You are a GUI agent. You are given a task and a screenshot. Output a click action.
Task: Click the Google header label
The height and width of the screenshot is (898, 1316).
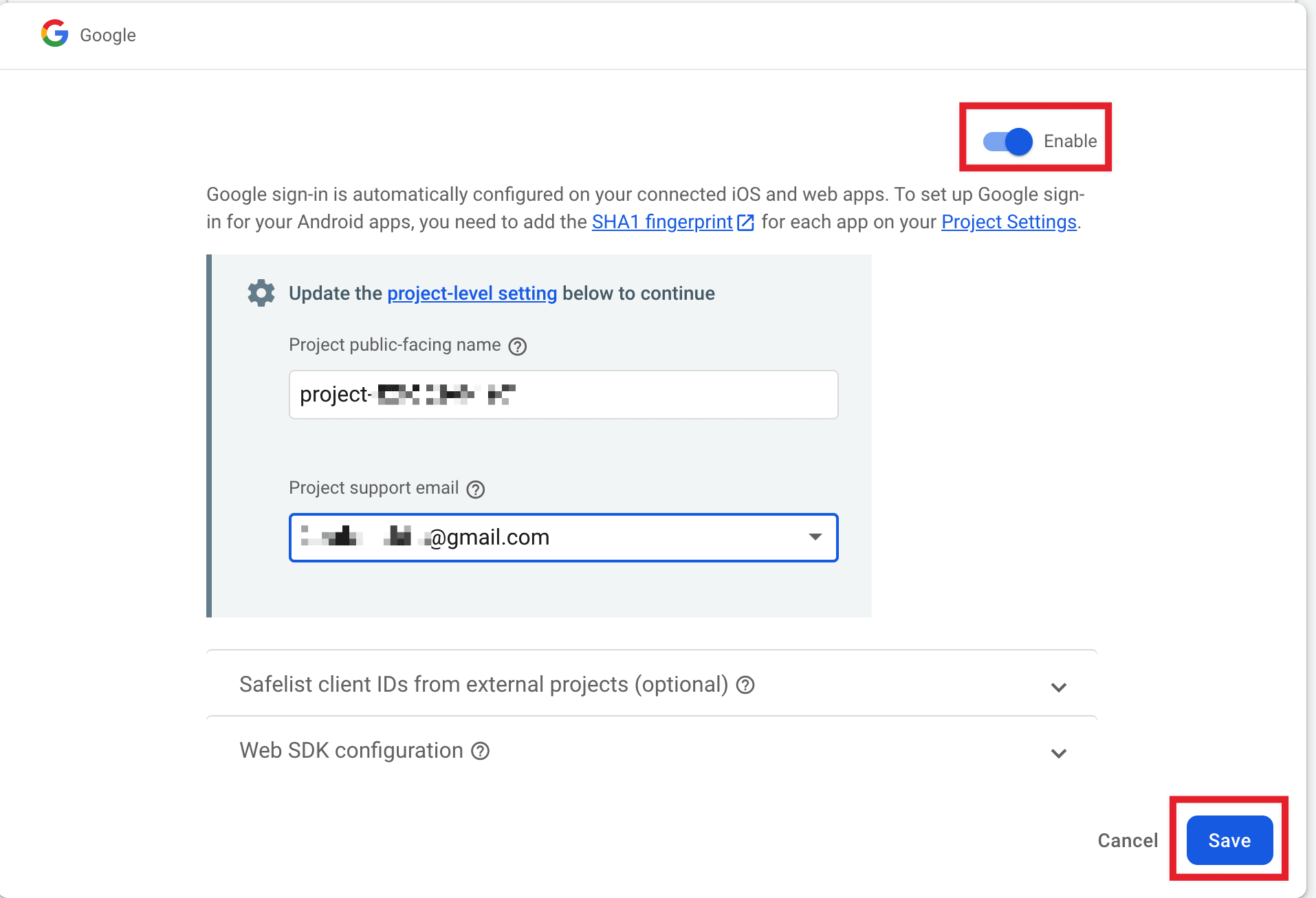[107, 34]
